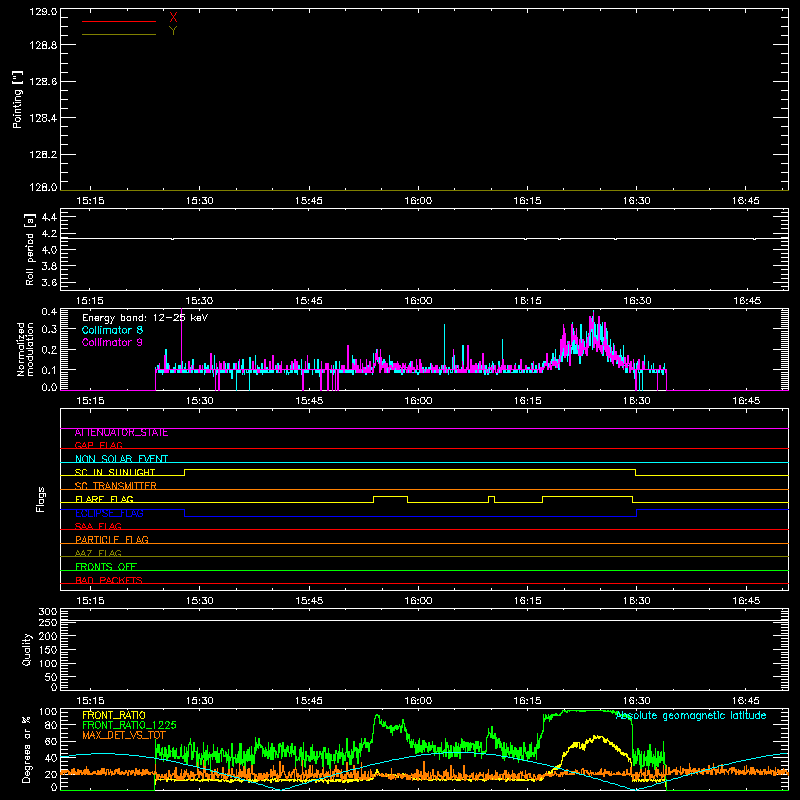Image resolution: width=800 pixels, height=800 pixels.
Task: Click the 129.0 tick label on Pointing axis
Action: (43, 12)
